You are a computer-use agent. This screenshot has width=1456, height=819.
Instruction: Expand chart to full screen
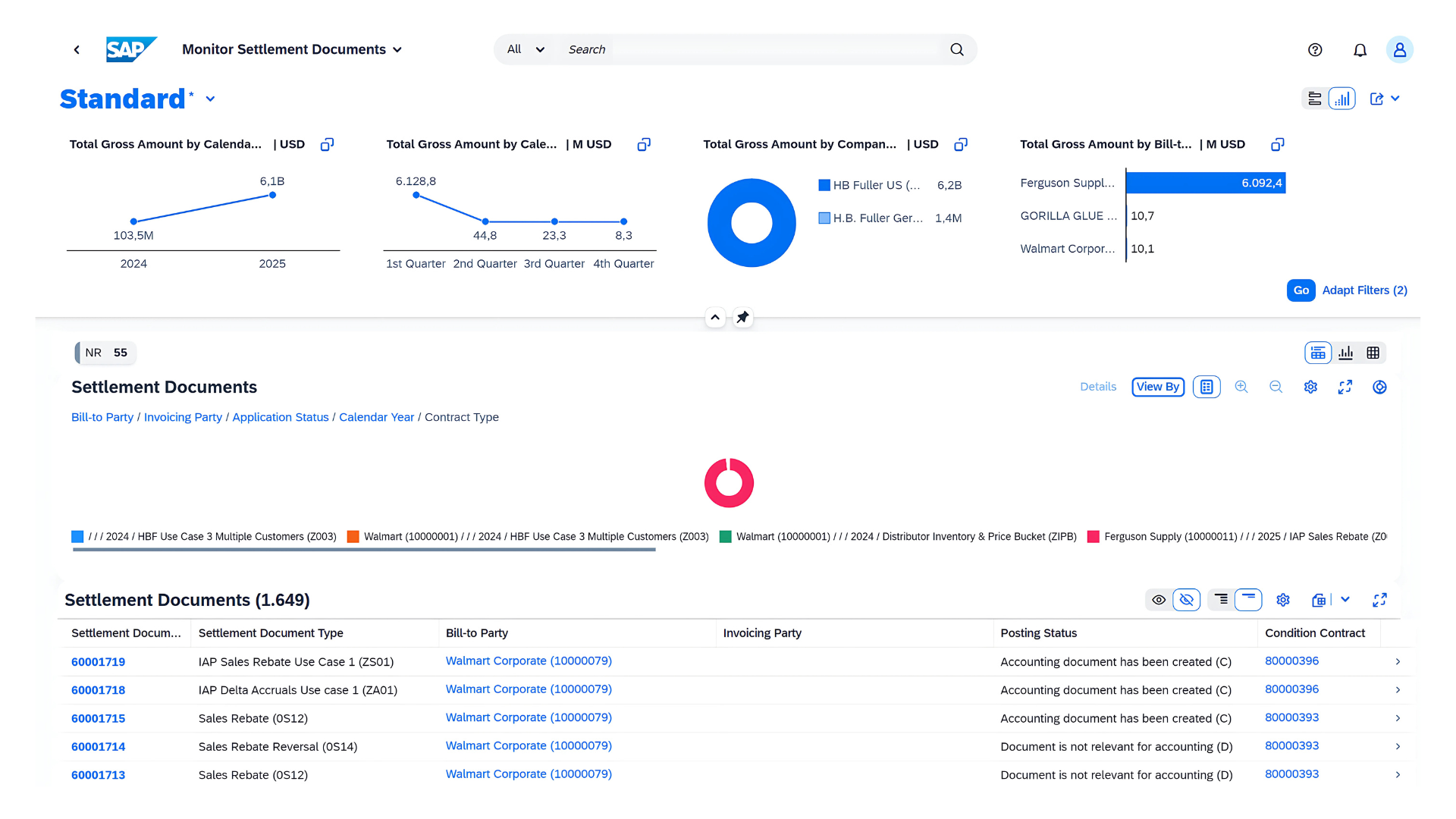point(1345,387)
